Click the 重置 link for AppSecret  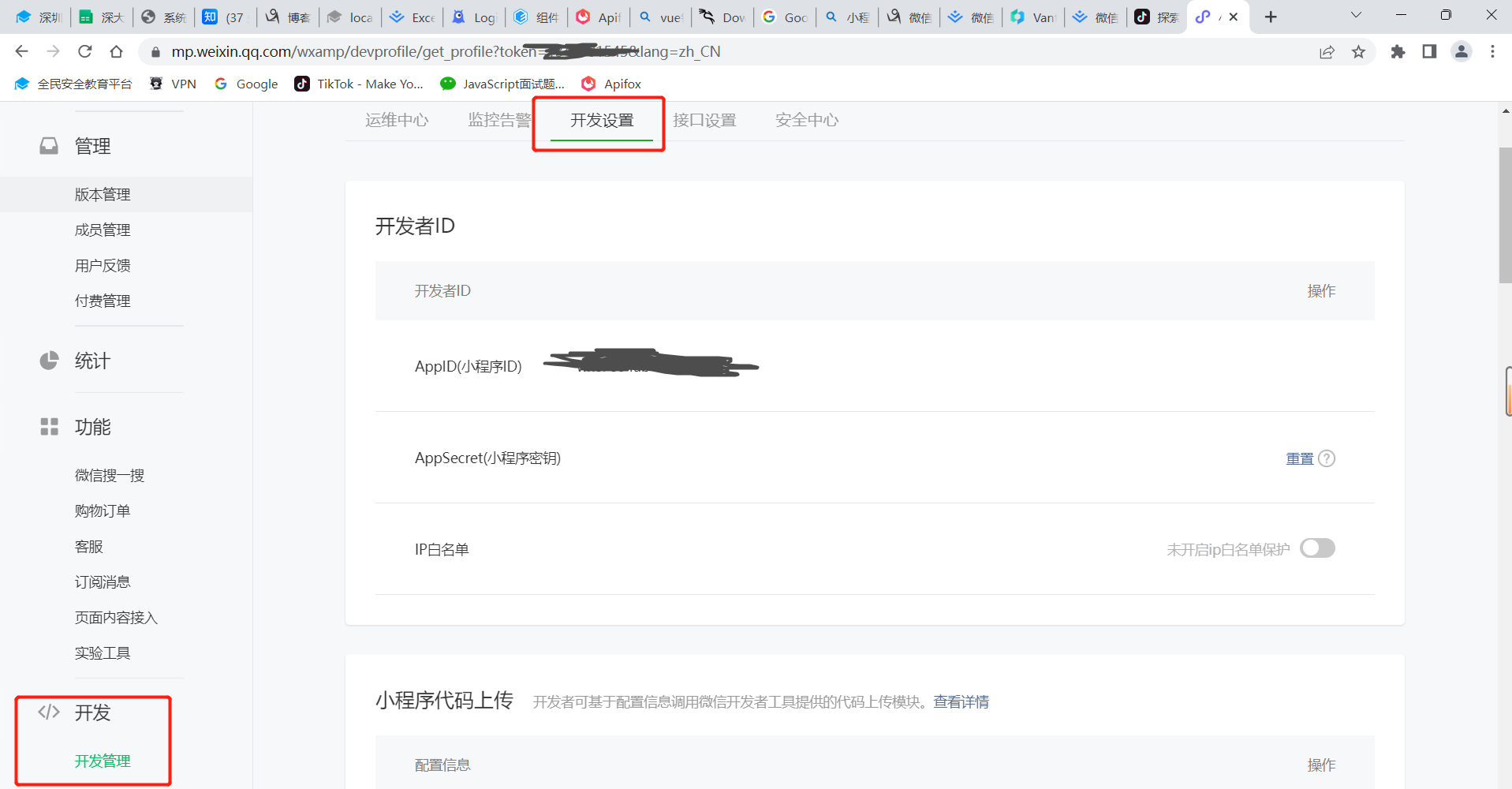pos(1300,458)
